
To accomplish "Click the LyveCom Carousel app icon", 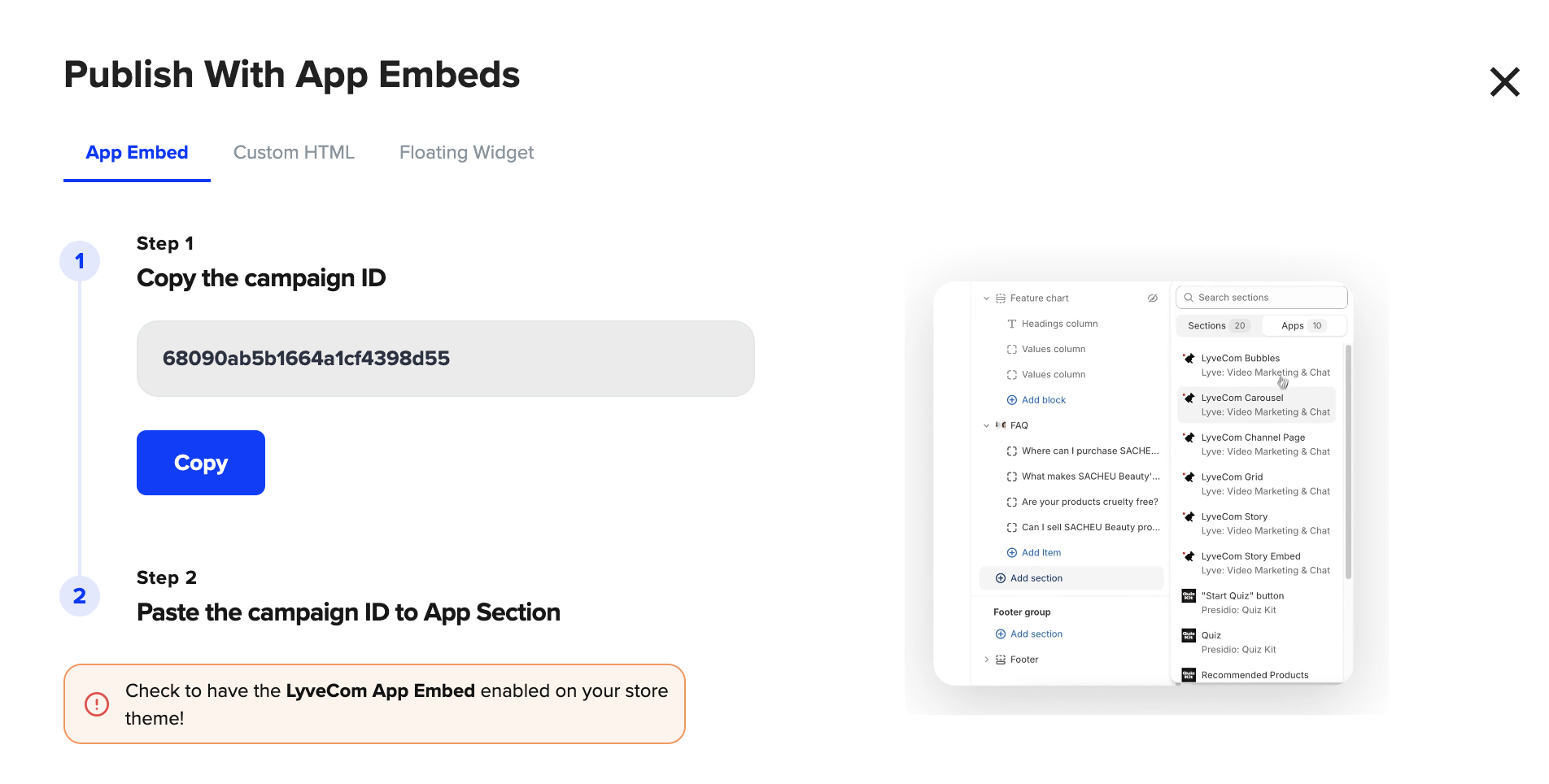I will tap(1189, 399).
